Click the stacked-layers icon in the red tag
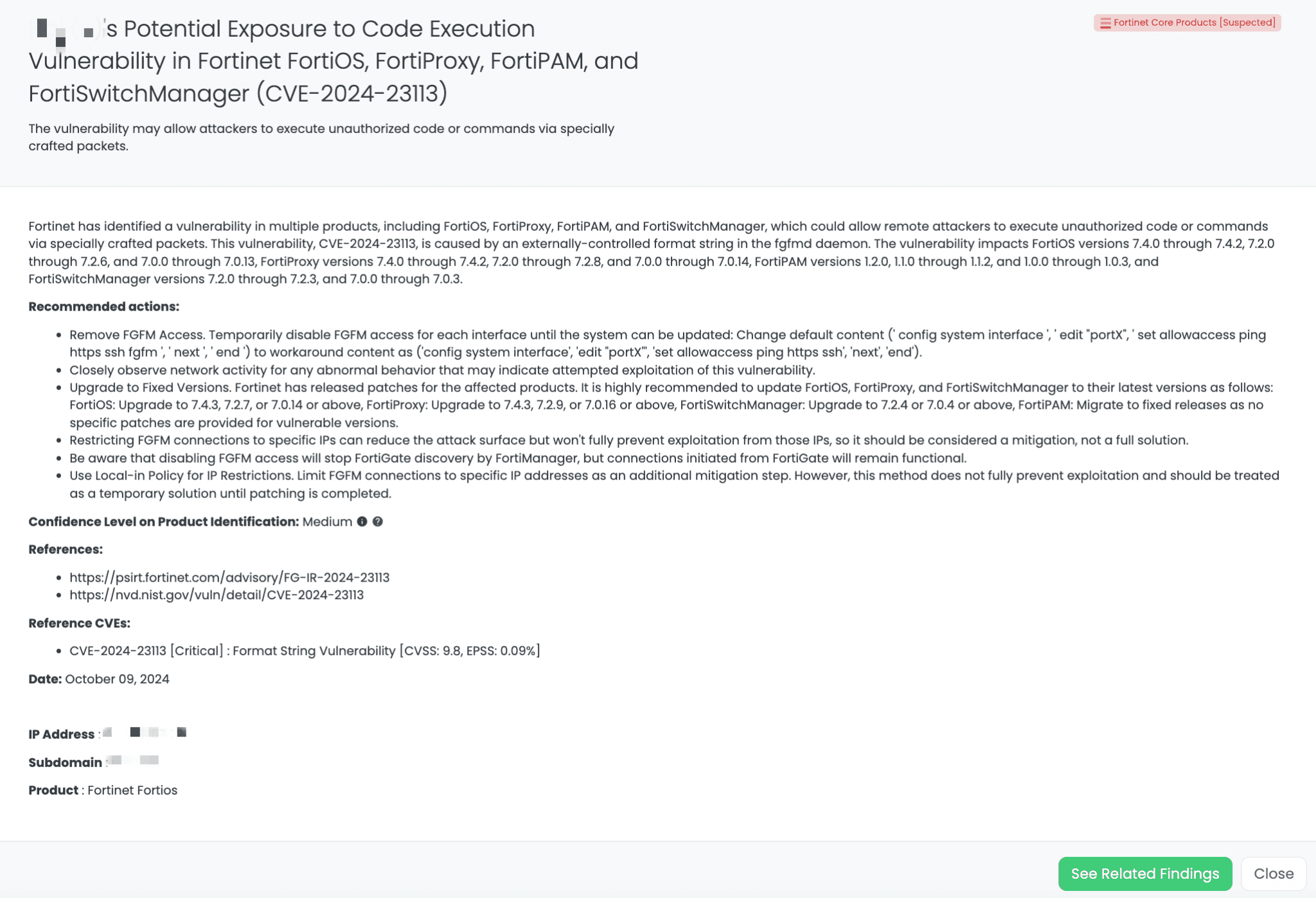1316x898 pixels. tap(1105, 23)
